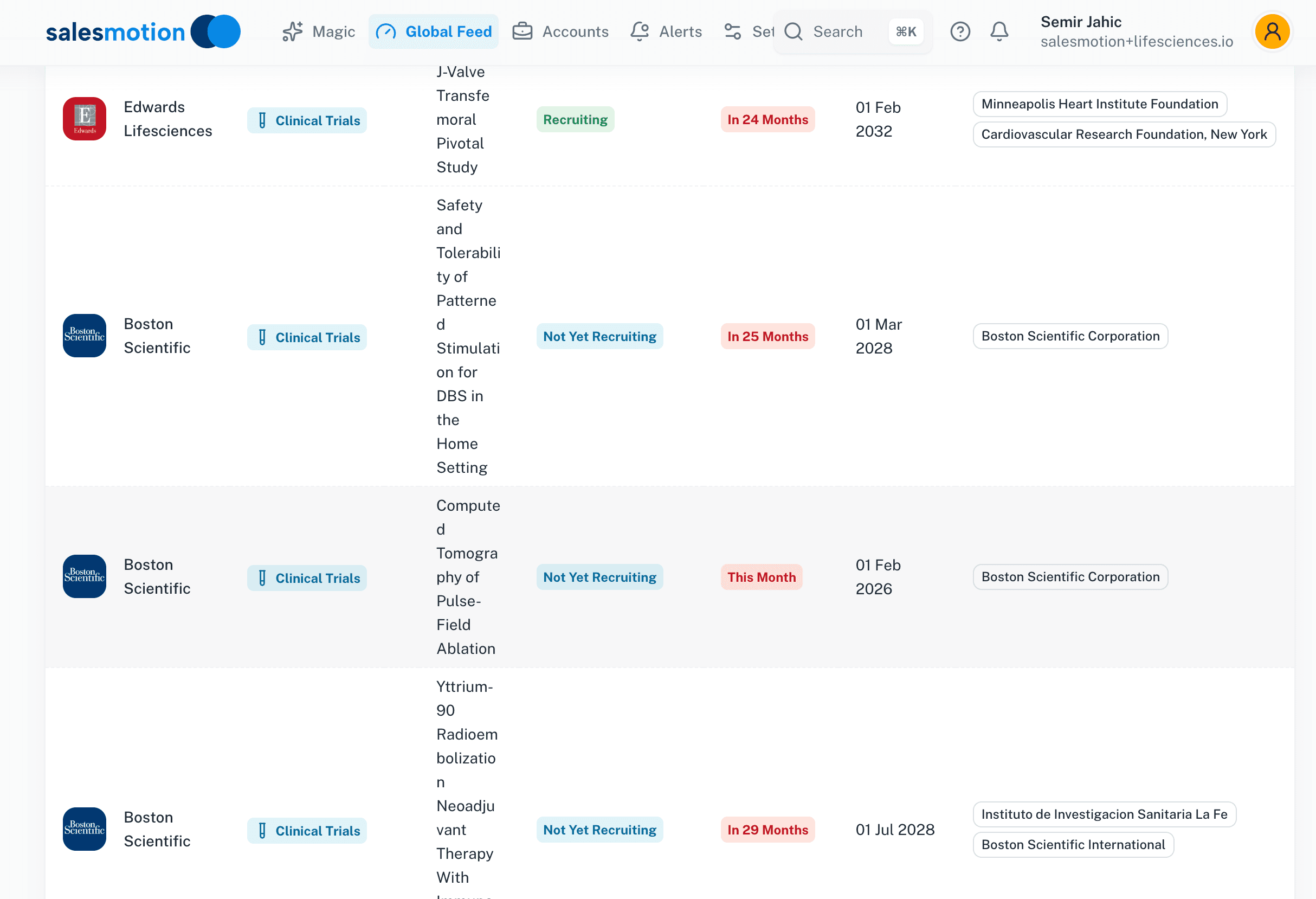Open the notifications bell icon
1316x899 pixels.
pos(999,32)
